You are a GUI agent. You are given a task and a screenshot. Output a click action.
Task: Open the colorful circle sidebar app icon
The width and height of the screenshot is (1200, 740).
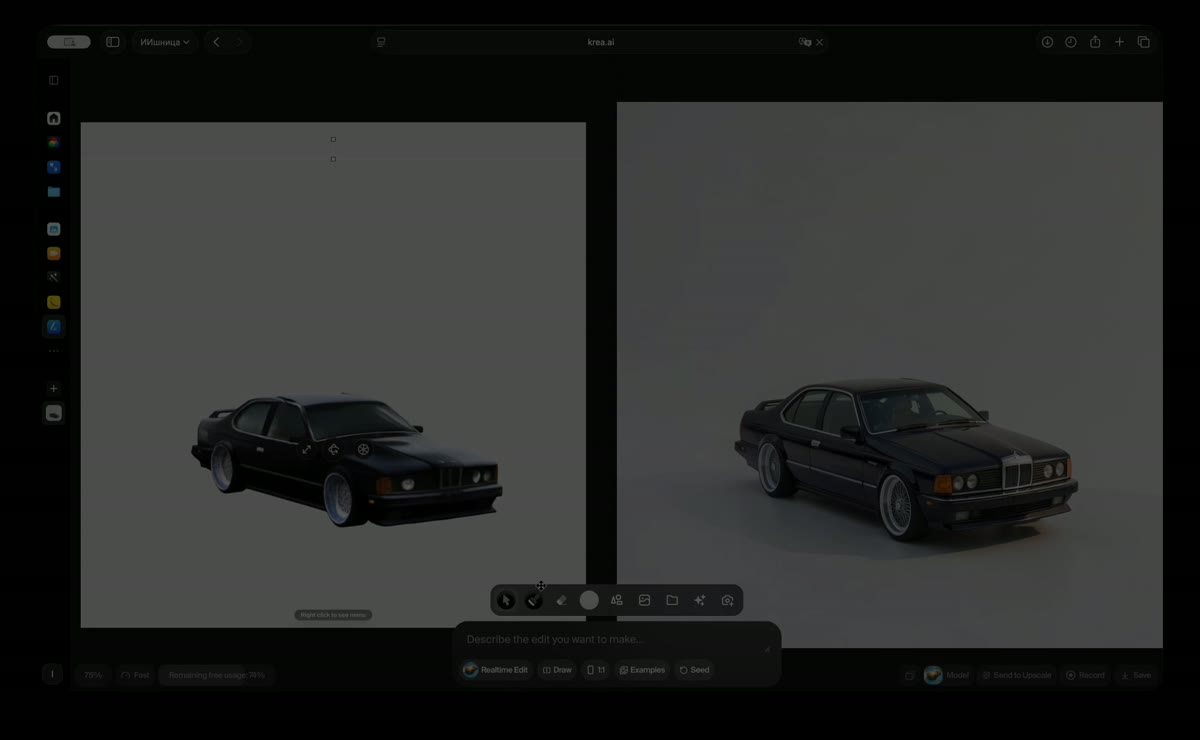point(54,143)
